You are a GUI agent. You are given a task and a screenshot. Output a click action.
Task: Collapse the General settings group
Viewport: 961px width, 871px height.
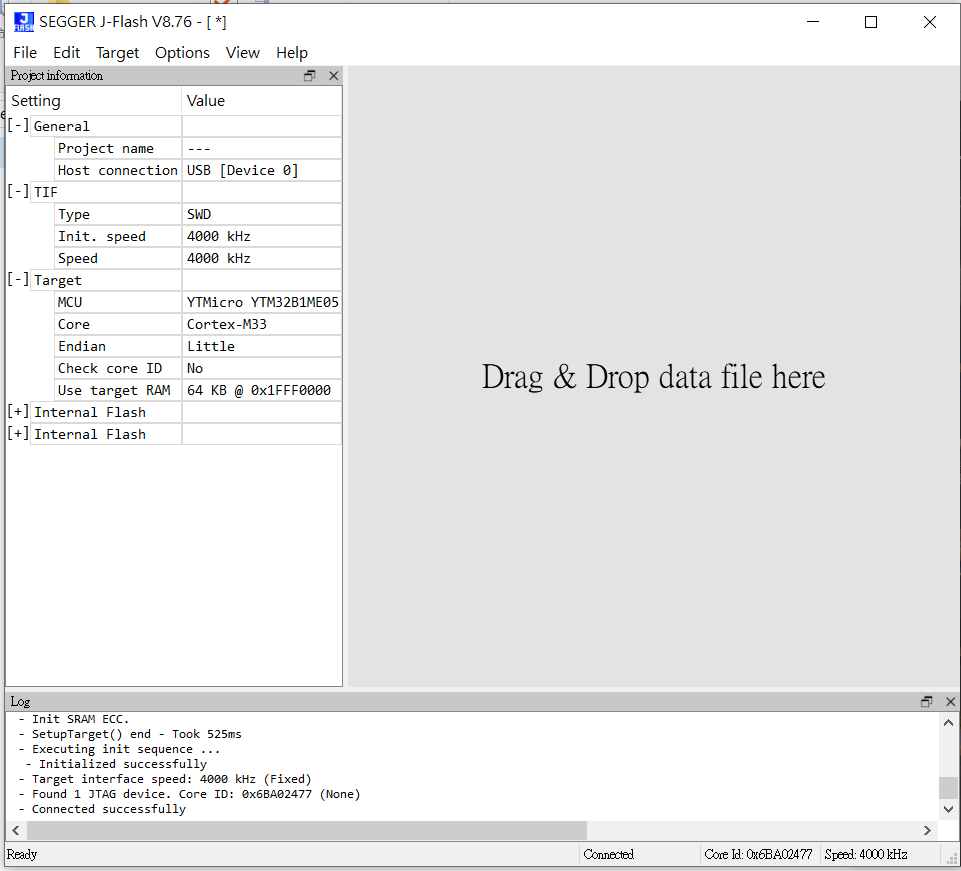[x=18, y=126]
